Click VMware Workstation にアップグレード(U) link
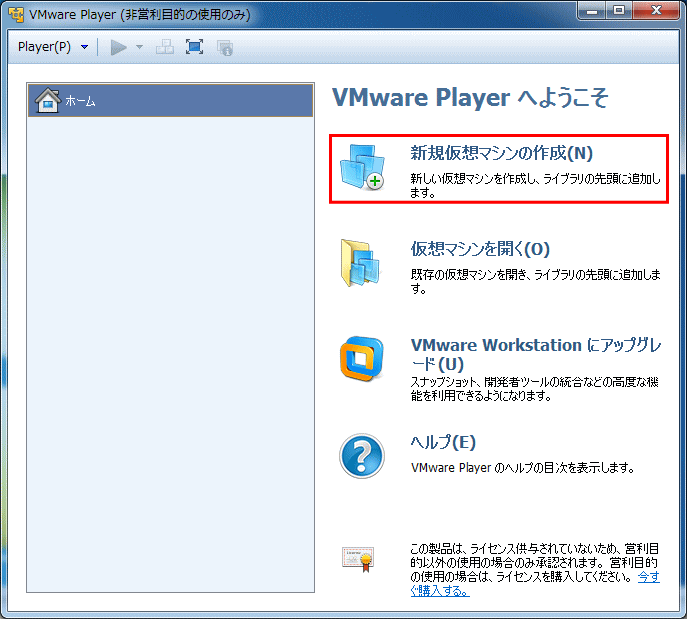The height and width of the screenshot is (619, 687). pos(536,354)
